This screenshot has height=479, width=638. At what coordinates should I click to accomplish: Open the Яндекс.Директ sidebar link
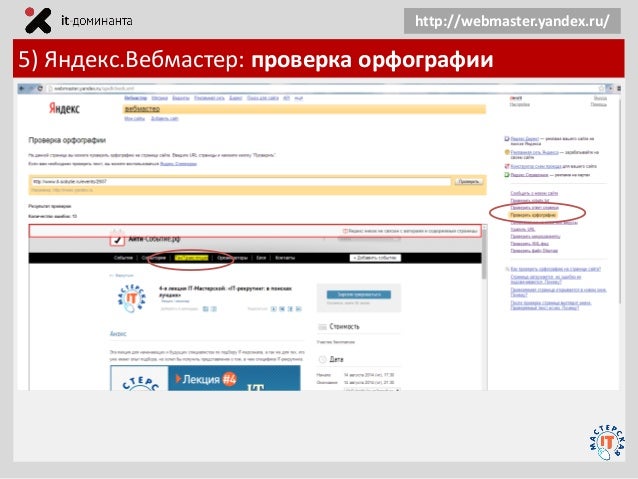525,139
